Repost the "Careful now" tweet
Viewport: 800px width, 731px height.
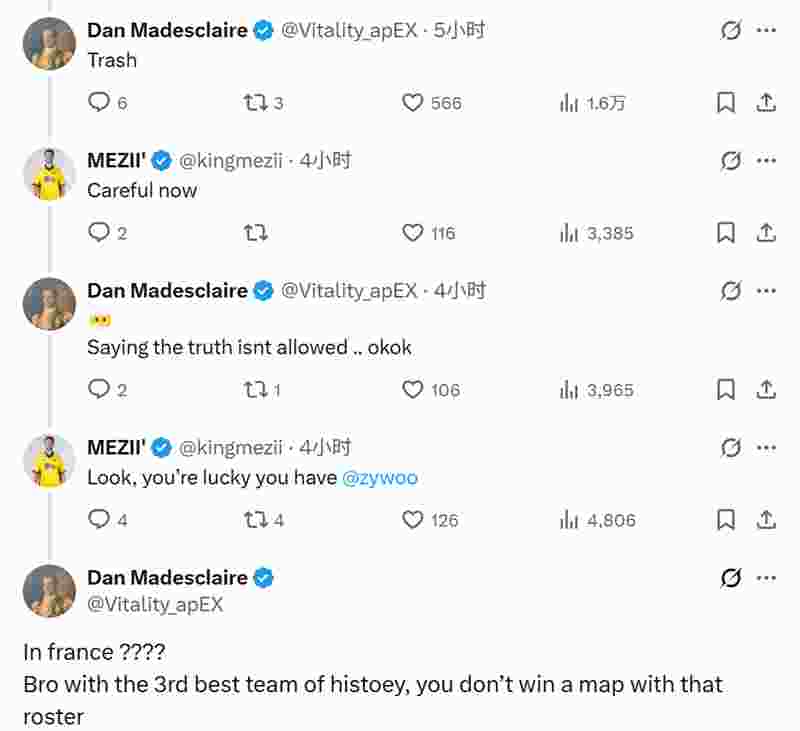(x=256, y=233)
